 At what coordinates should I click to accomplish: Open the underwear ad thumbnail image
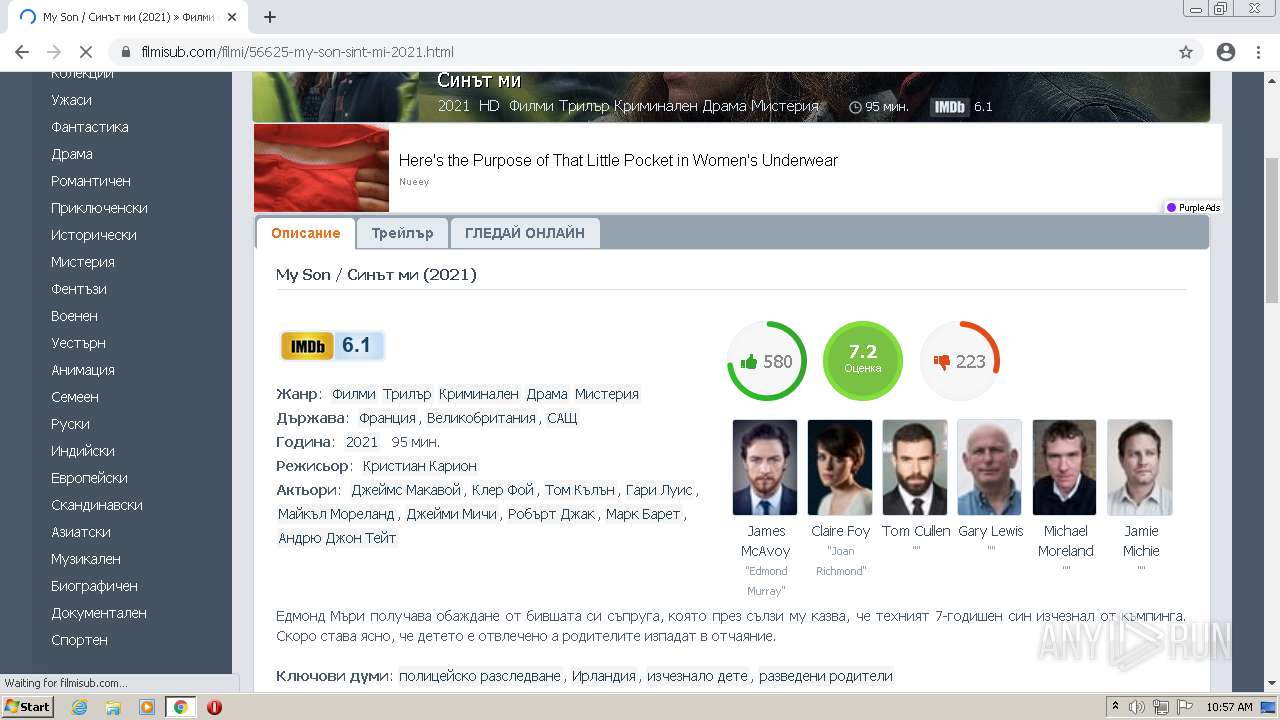click(321, 168)
